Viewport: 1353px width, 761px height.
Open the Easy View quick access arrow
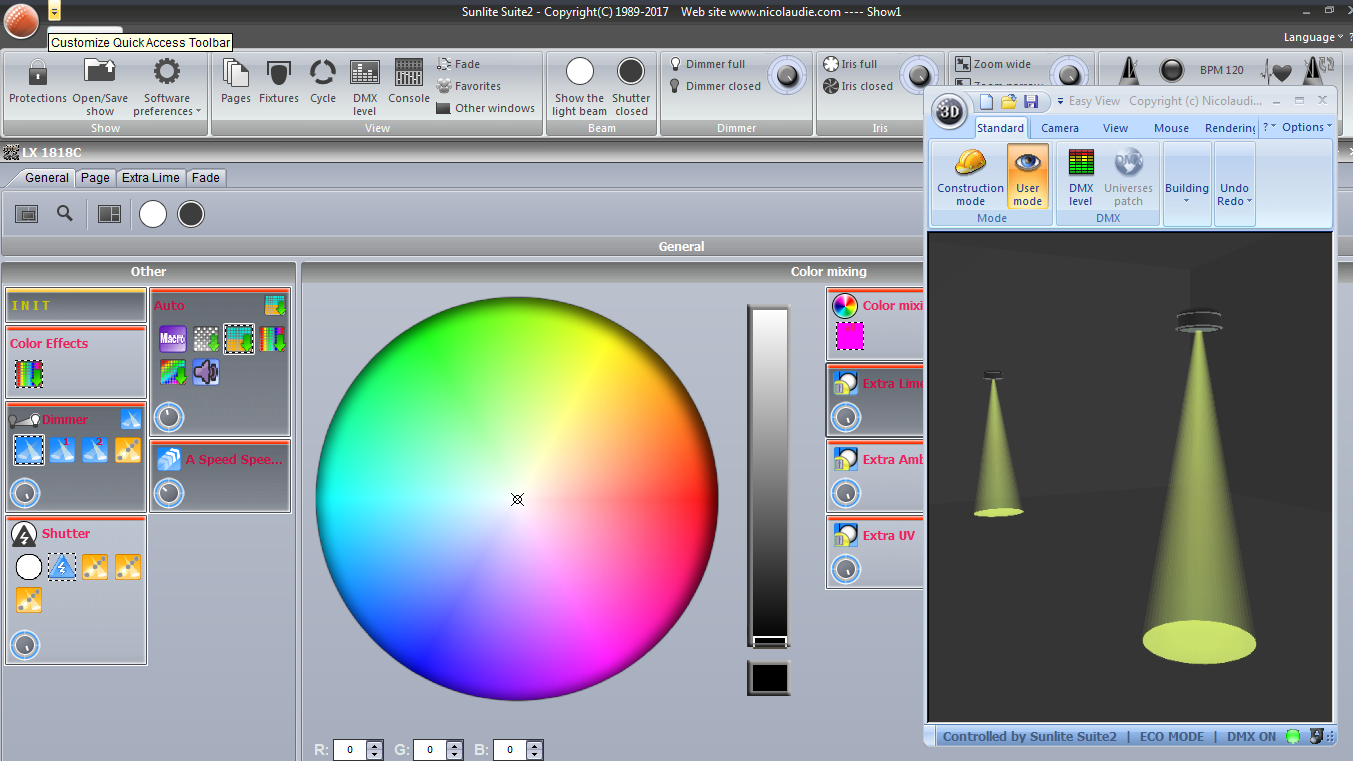click(x=1059, y=101)
